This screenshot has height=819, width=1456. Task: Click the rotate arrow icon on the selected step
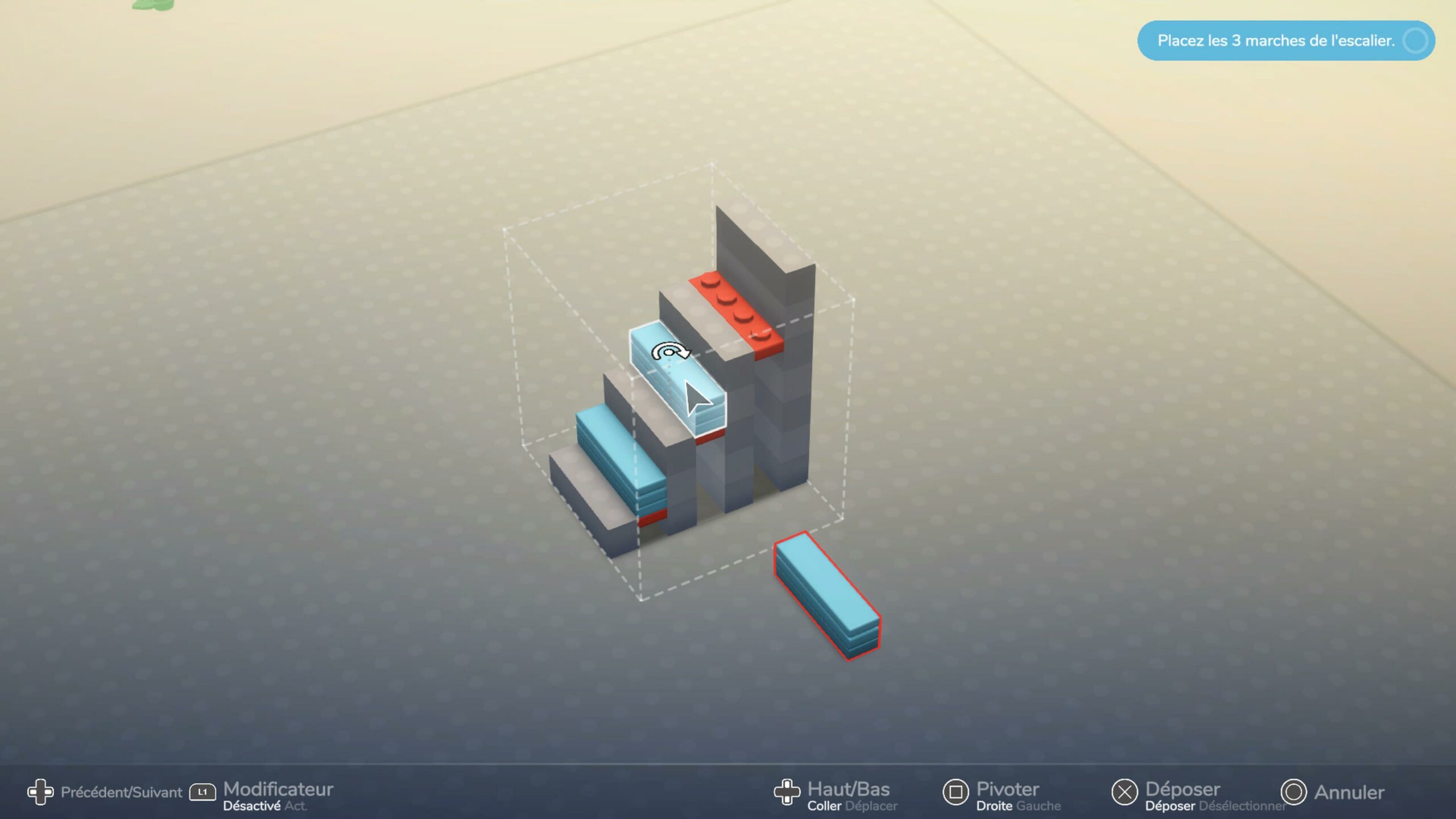pos(670,351)
